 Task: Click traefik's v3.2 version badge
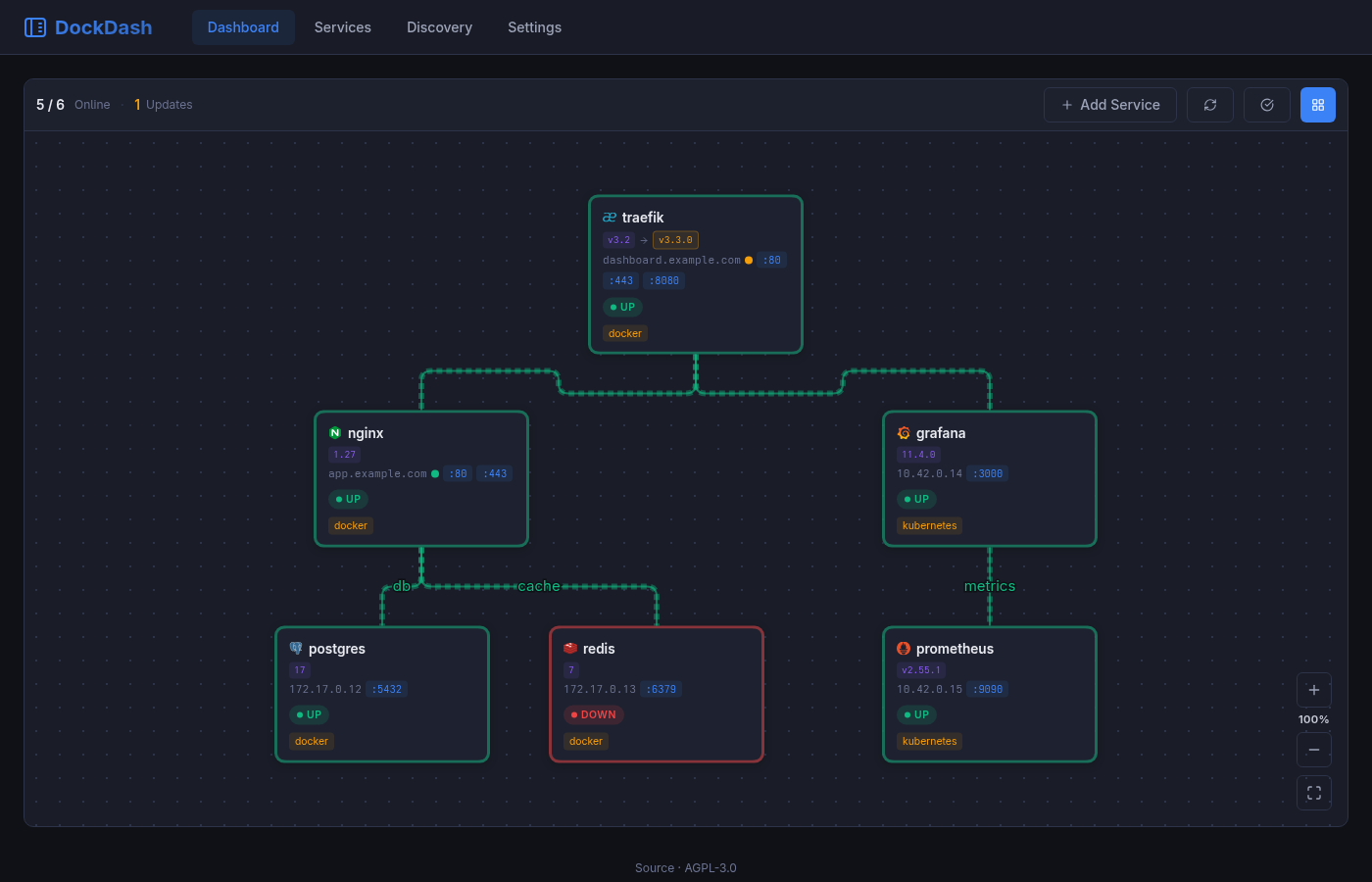618,240
